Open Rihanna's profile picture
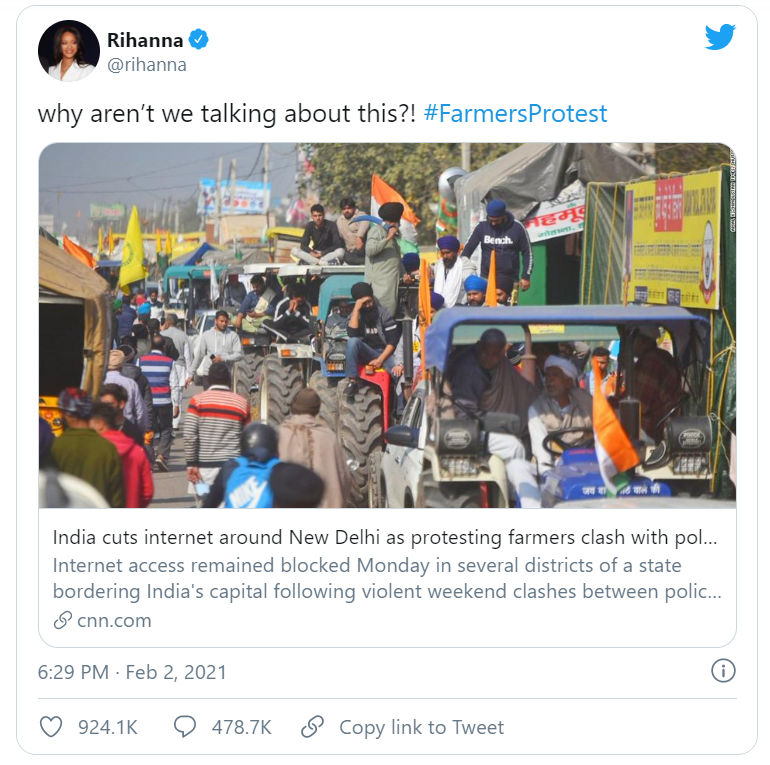 tap(69, 51)
